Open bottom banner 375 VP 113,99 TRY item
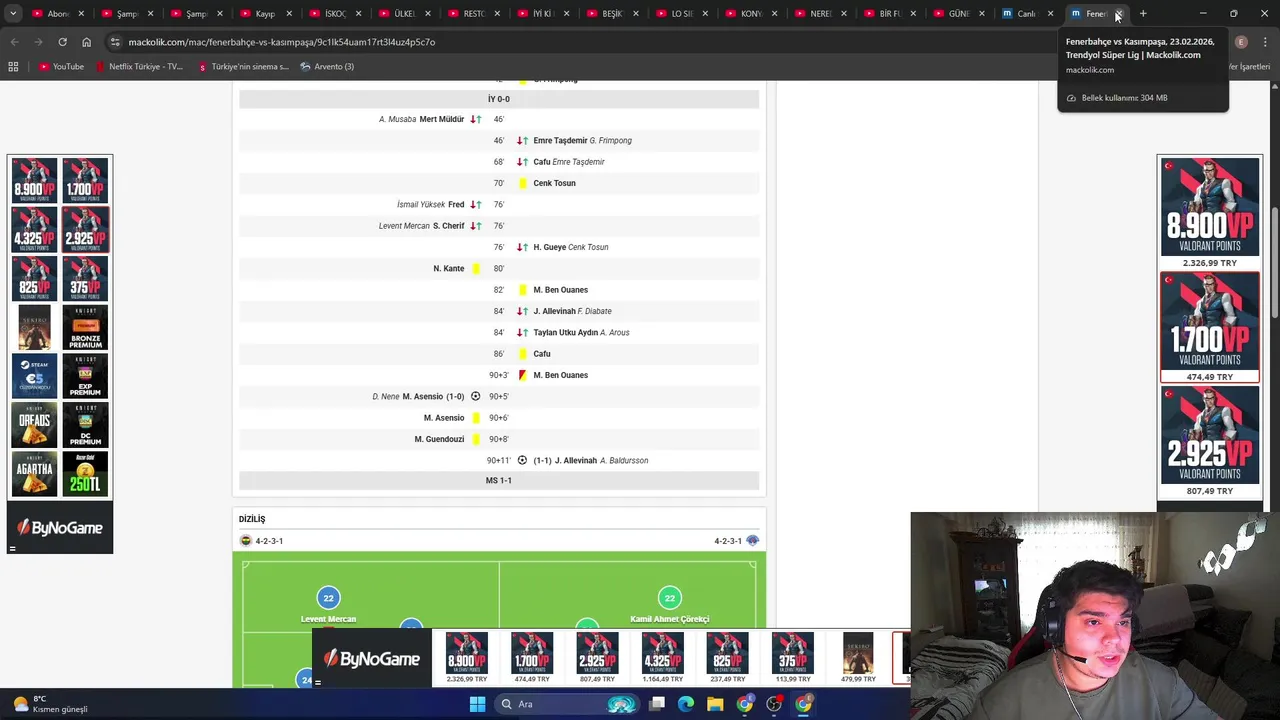Viewport: 1280px width, 720px height. pyautogui.click(x=792, y=658)
